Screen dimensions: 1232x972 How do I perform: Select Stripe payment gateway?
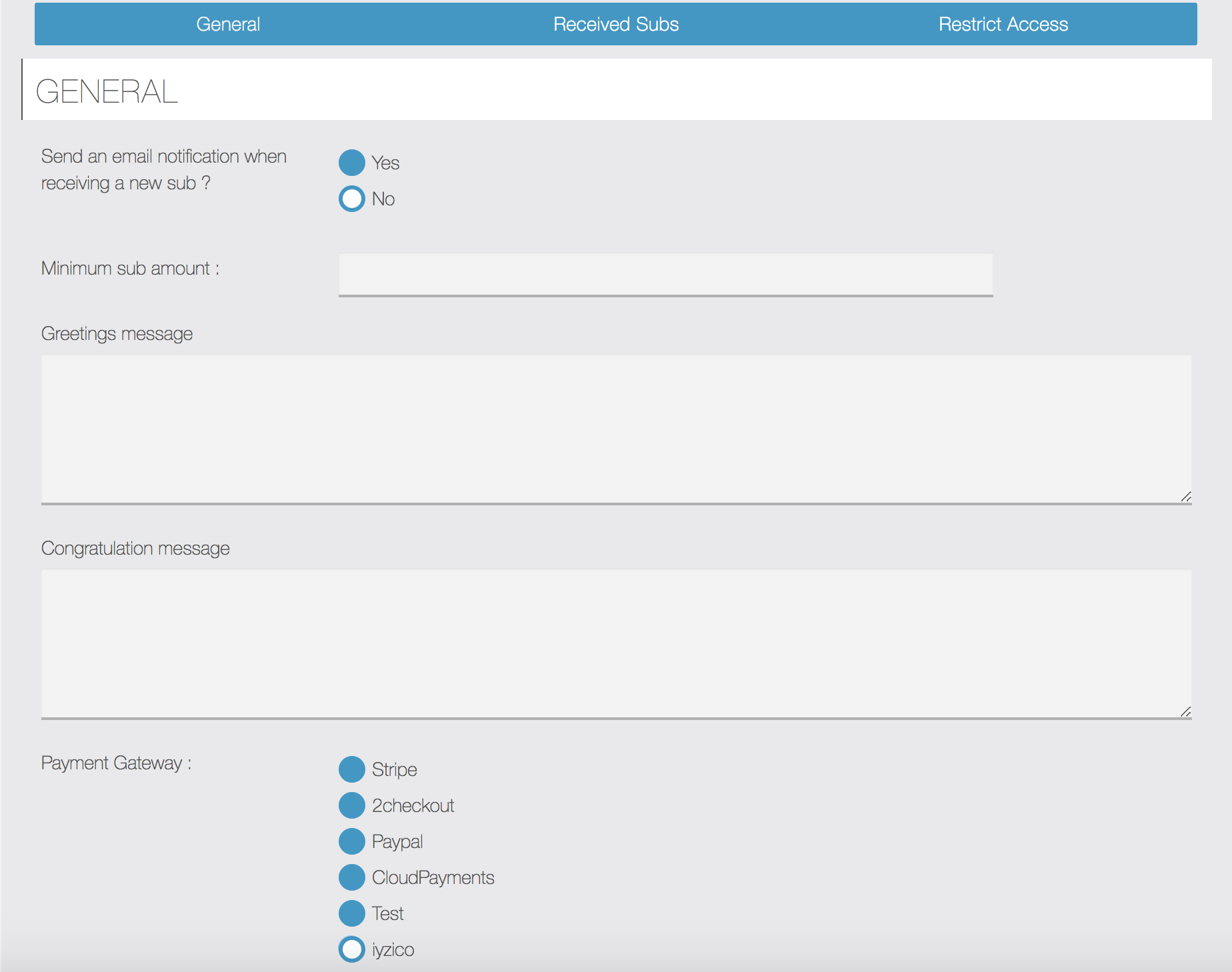352,769
